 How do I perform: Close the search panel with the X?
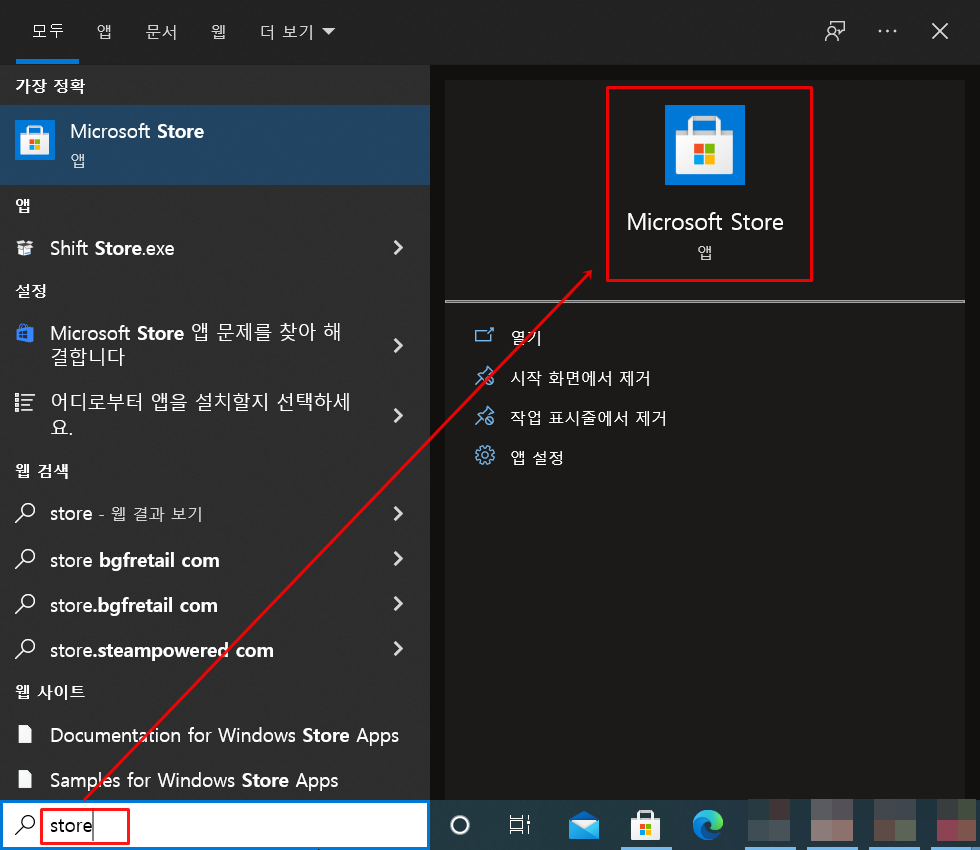tap(940, 31)
